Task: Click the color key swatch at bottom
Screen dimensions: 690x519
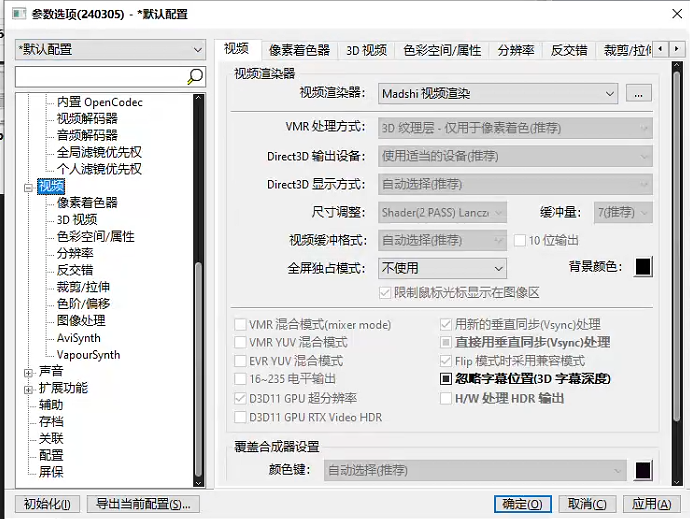Action: (x=643, y=470)
